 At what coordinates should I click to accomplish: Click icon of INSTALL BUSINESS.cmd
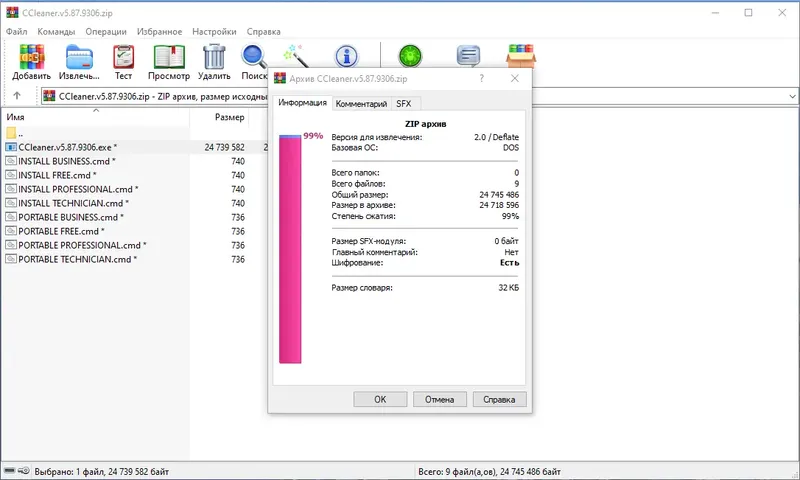(x=11, y=161)
